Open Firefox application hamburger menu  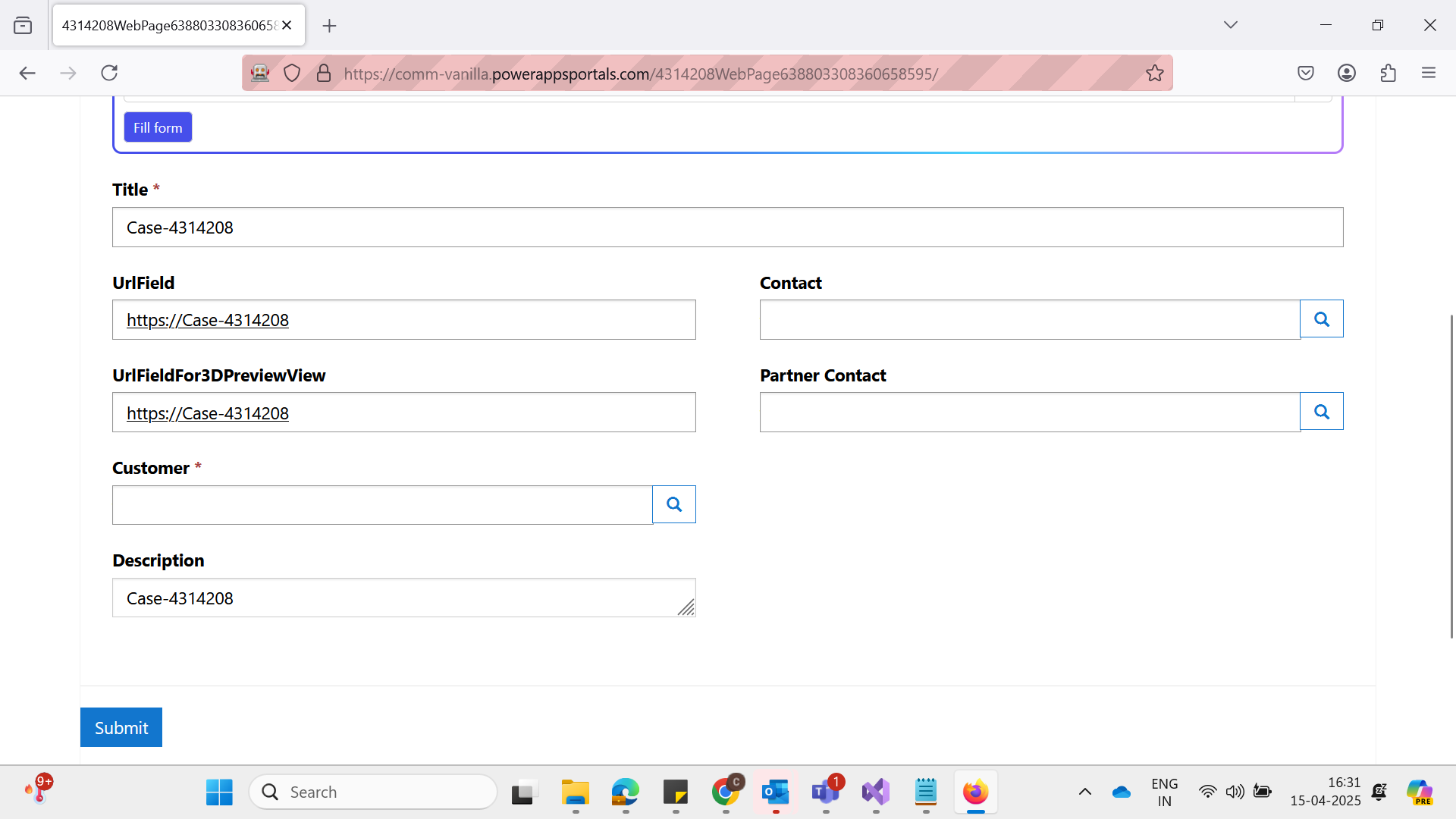(x=1429, y=73)
